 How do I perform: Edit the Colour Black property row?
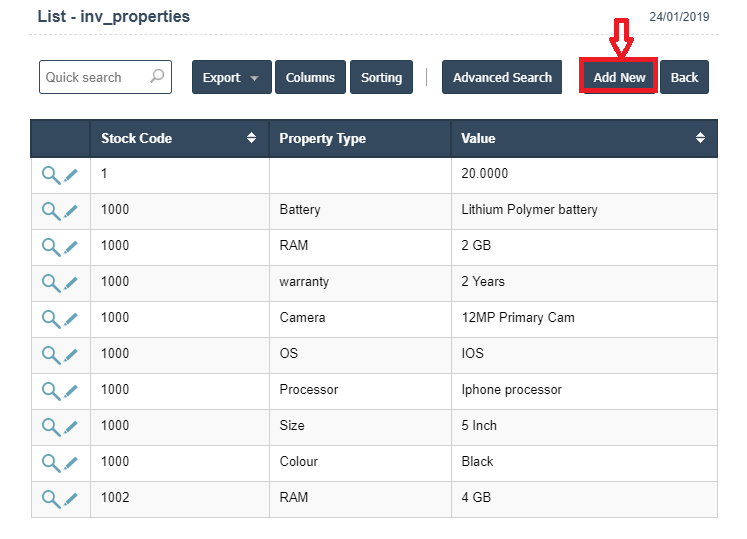(71, 462)
